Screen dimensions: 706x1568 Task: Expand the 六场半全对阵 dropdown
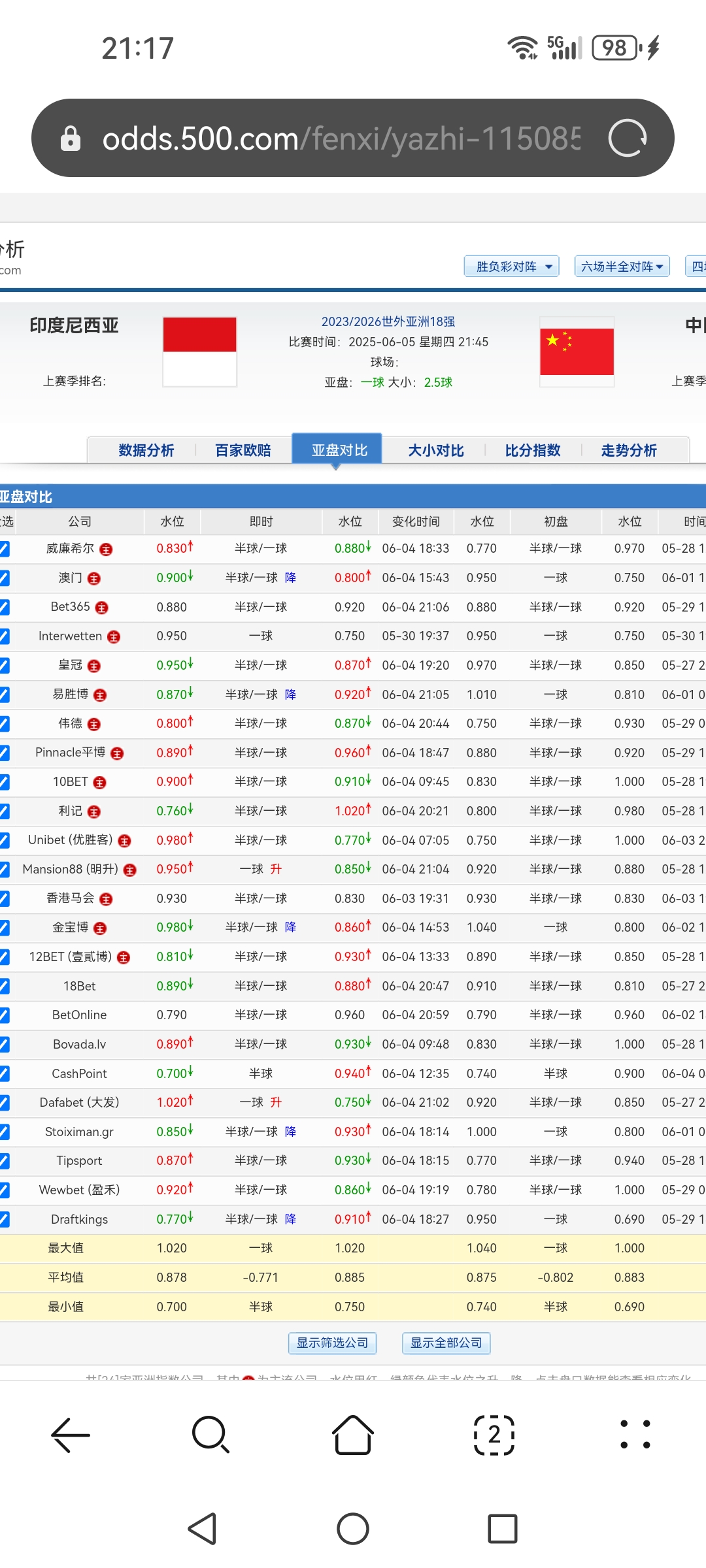pos(622,267)
